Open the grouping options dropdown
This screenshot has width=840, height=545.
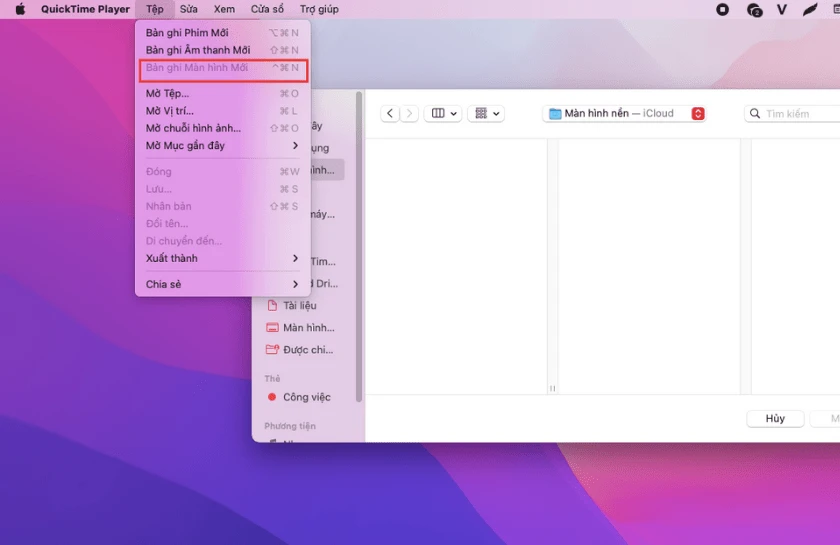[486, 113]
